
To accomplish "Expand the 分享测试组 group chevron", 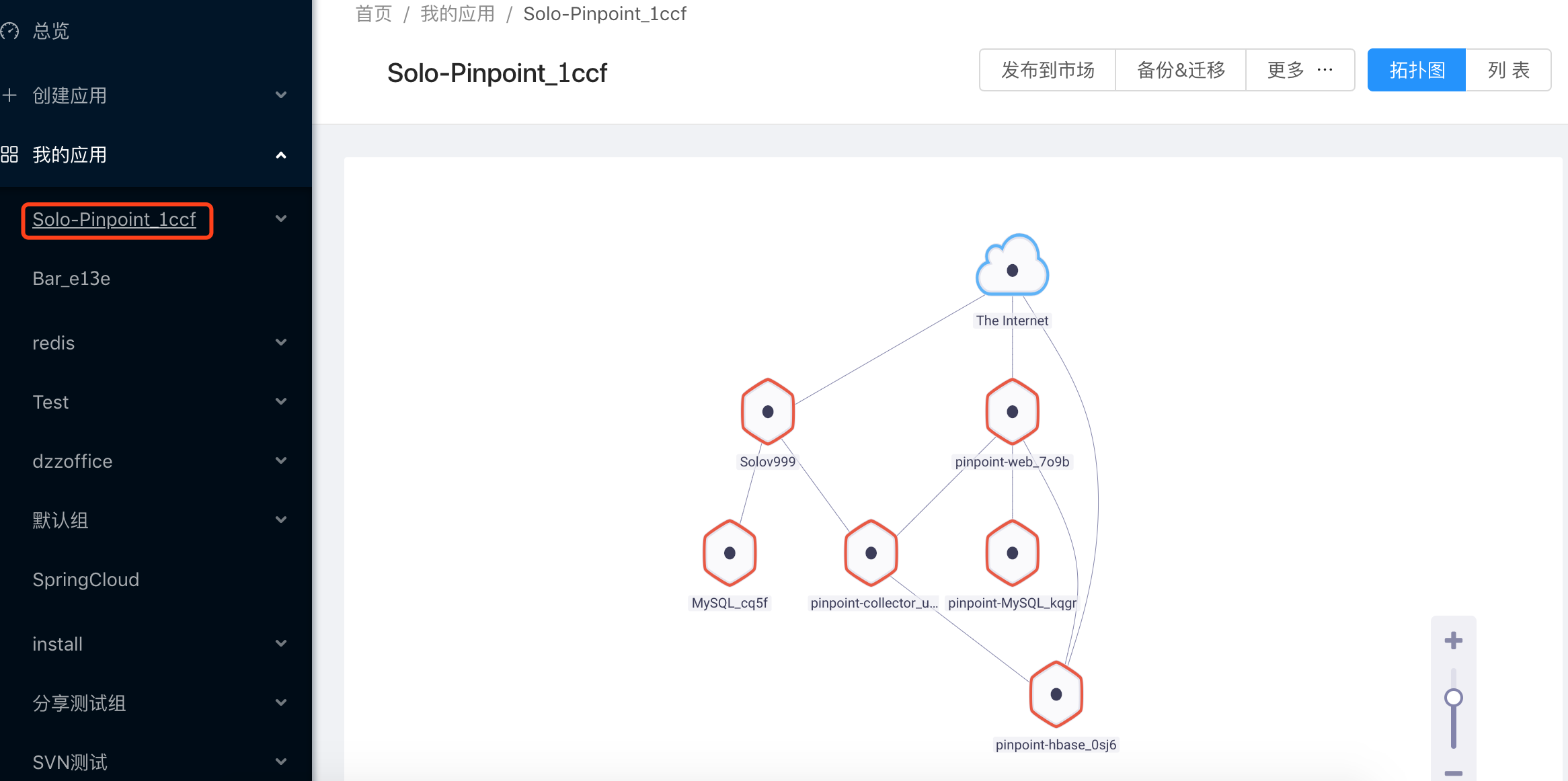I will pyautogui.click(x=281, y=703).
